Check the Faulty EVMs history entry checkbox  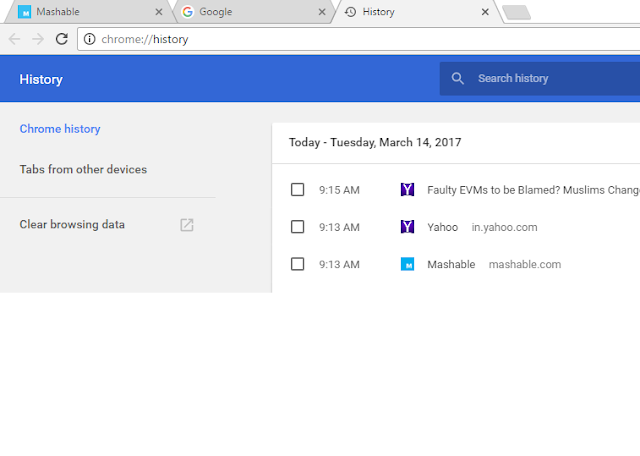297,189
